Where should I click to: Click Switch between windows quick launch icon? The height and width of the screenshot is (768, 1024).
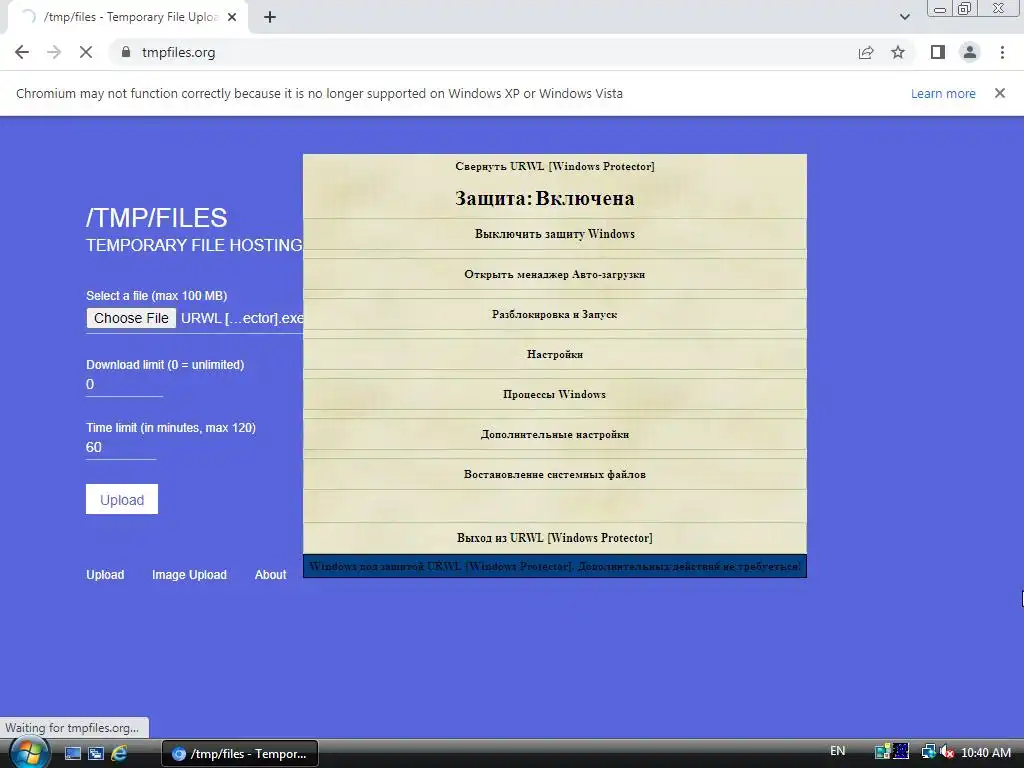[95, 754]
